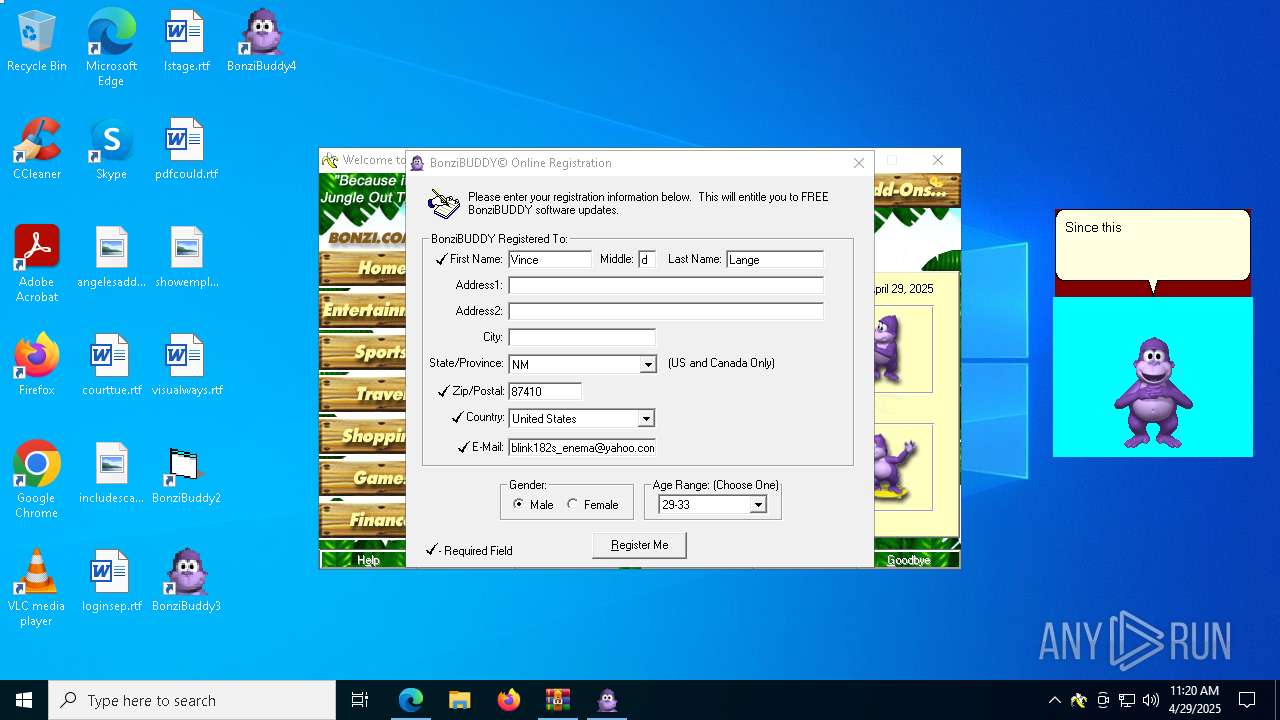Open Task View on the taskbar
Image resolution: width=1280 pixels, height=720 pixels.
tap(360, 700)
